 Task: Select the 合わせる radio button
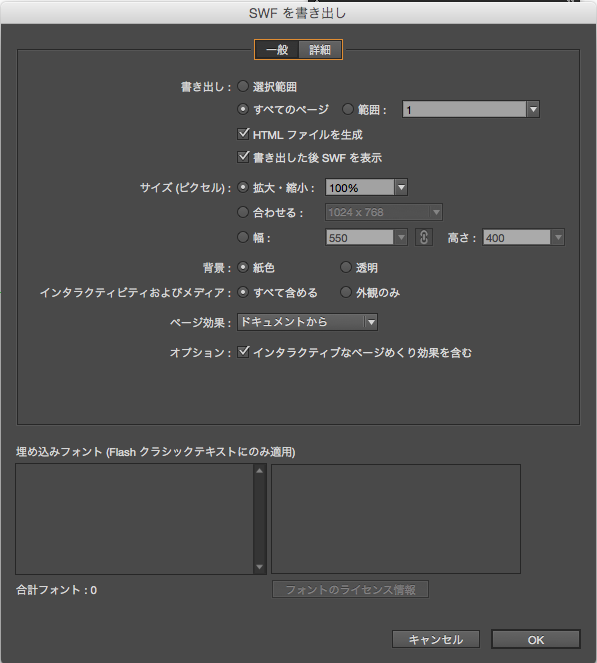tap(243, 212)
